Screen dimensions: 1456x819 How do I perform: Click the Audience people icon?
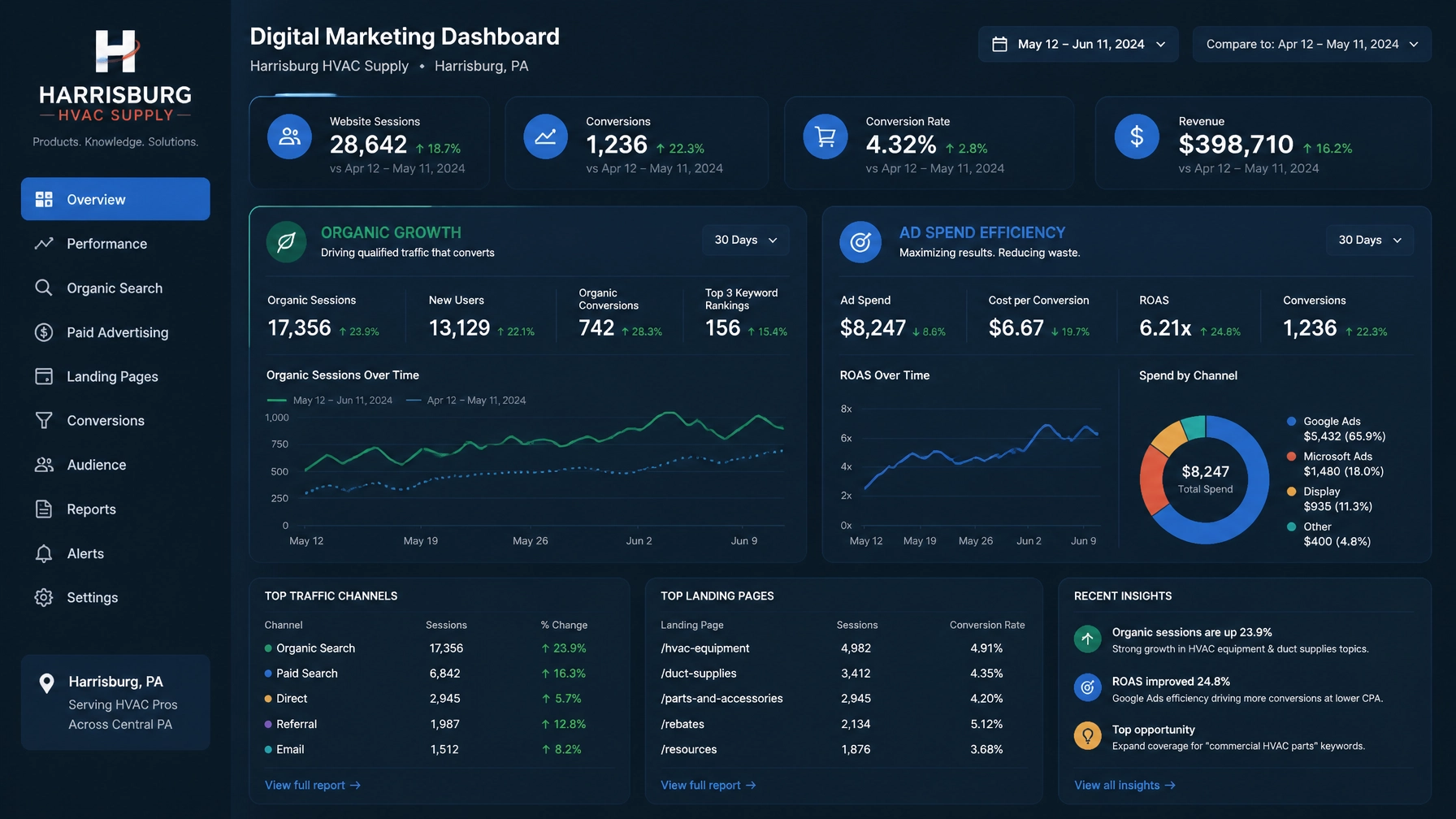tap(44, 465)
